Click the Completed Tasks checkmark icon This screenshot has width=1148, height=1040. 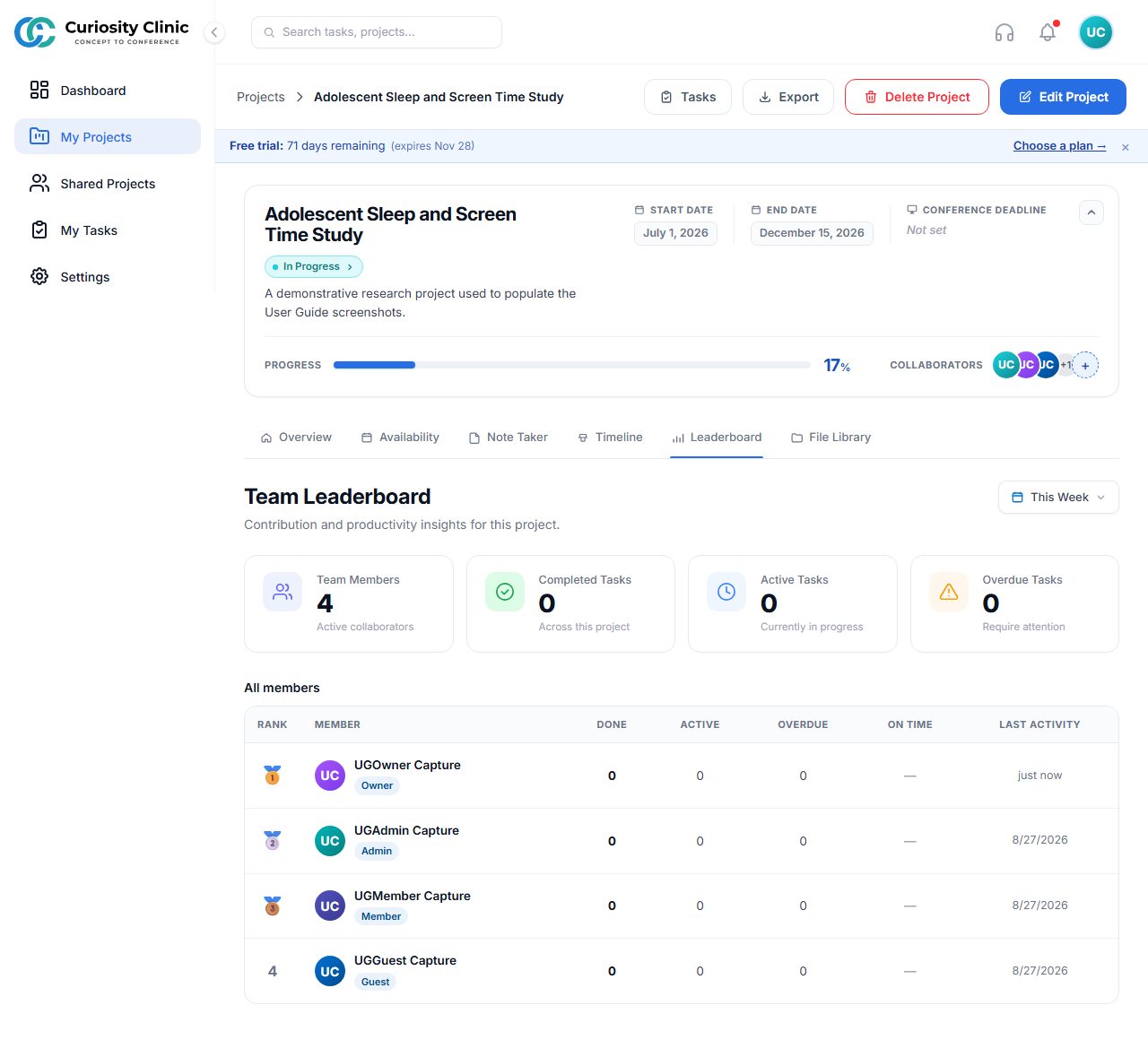tap(505, 592)
